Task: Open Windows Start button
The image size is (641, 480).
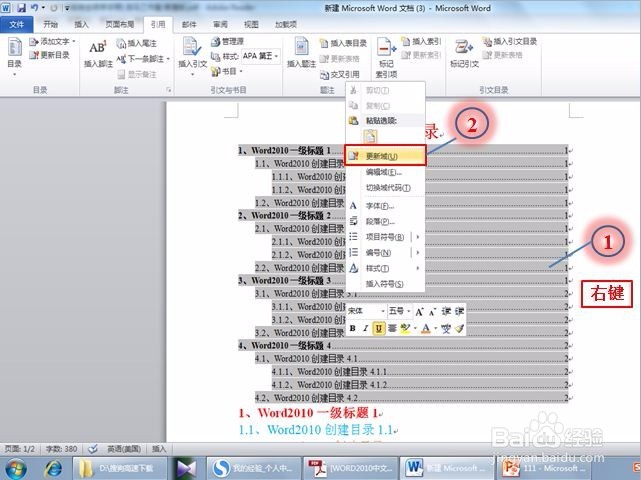Action: click(15, 469)
